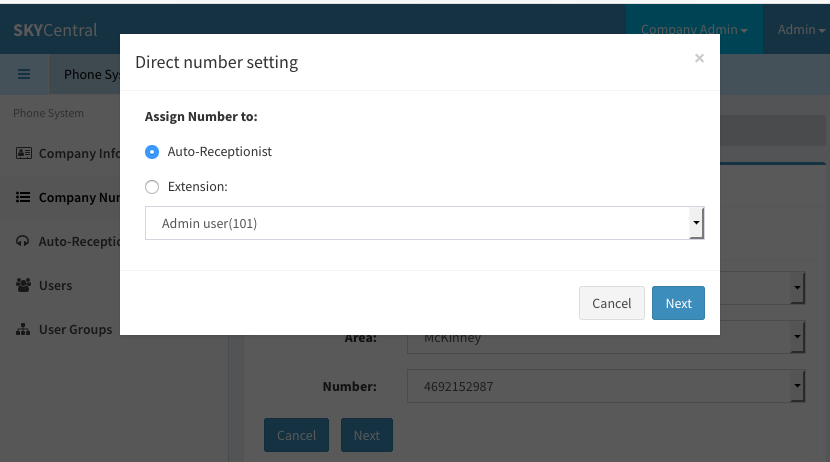Click the Company Info card icon
Viewport: 830px width, 462px height.
[23, 153]
